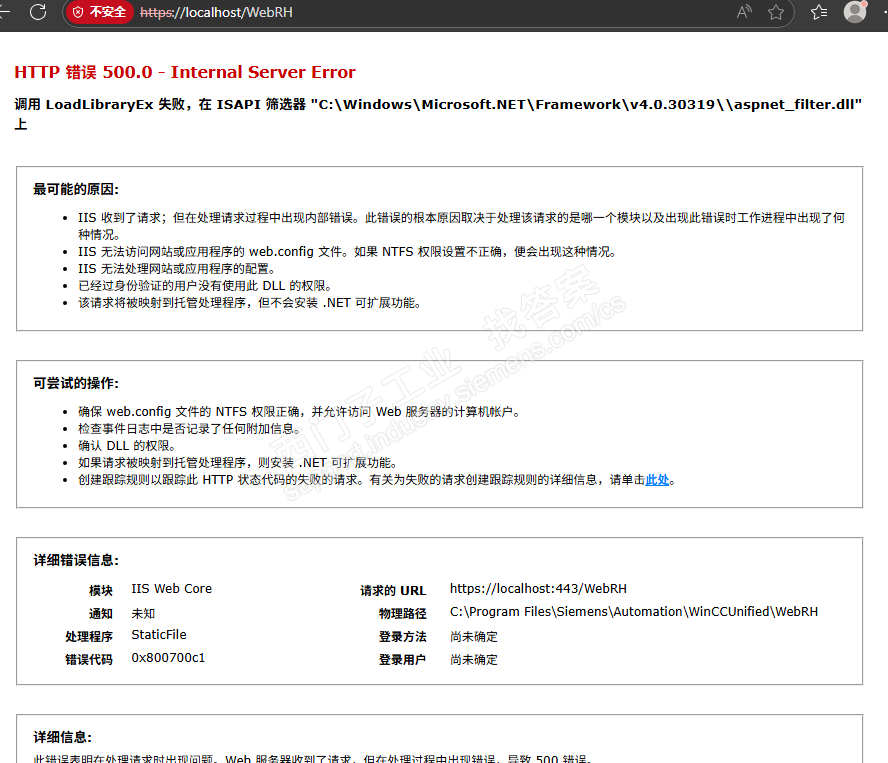Click the 详细信息 section title

[x=62, y=737]
